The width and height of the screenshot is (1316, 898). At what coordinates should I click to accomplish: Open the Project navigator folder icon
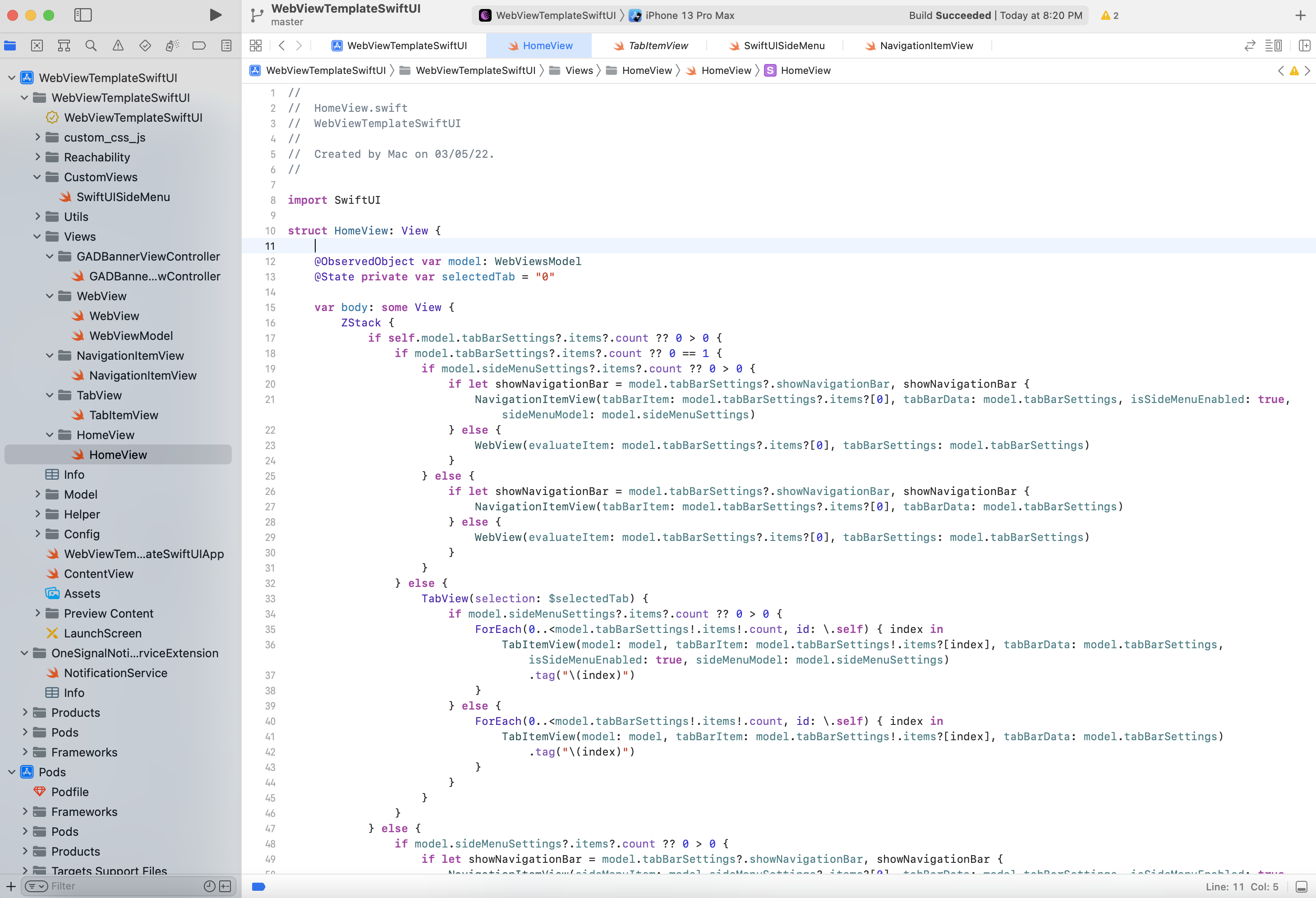[10, 46]
